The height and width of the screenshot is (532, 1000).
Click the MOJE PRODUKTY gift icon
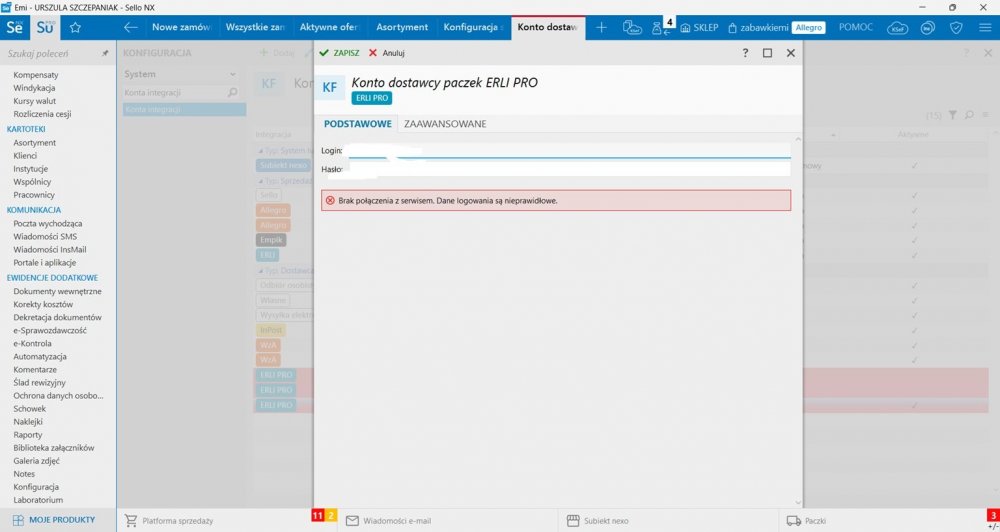[x=18, y=520]
